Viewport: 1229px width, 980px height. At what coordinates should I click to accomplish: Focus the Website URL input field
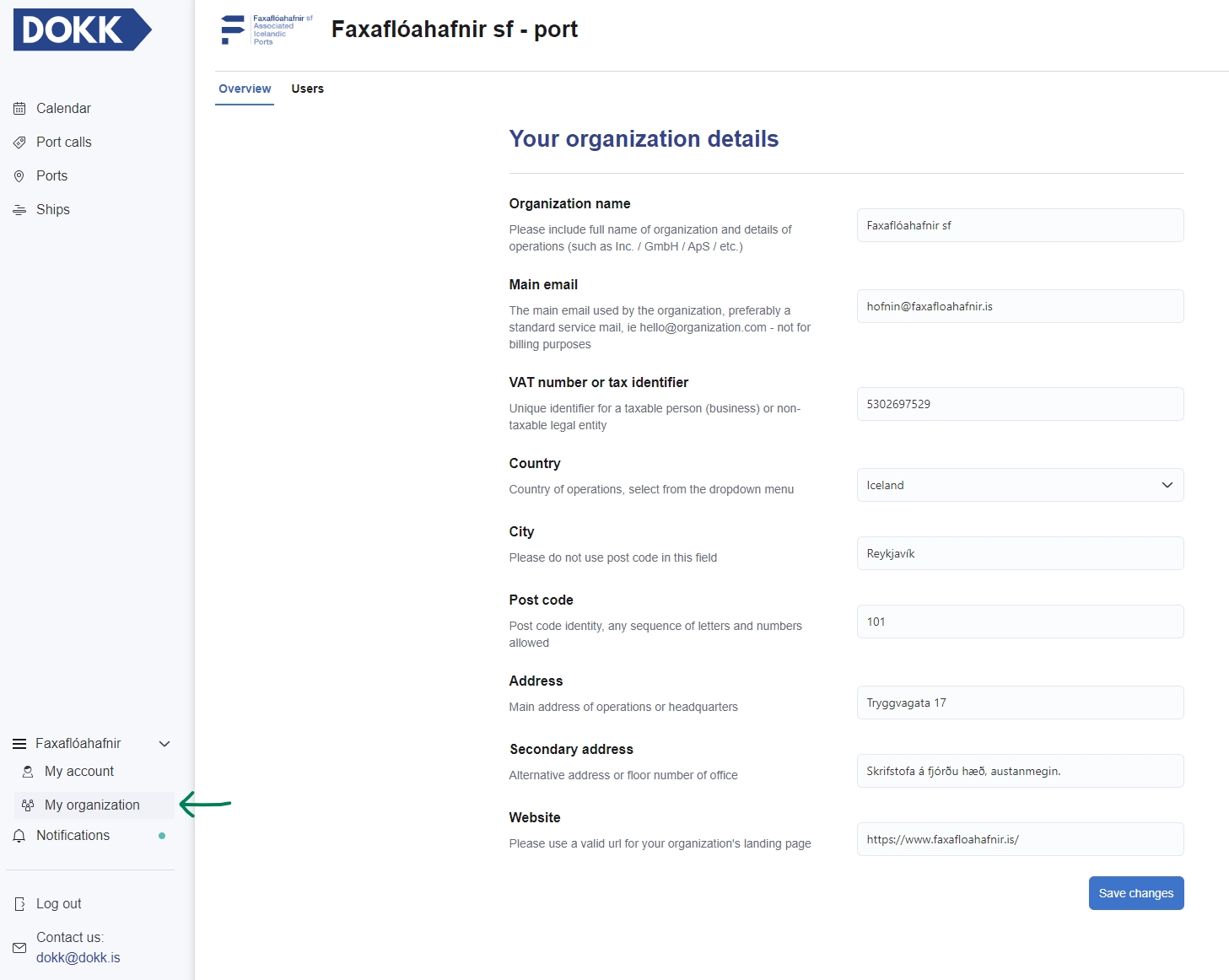1020,839
